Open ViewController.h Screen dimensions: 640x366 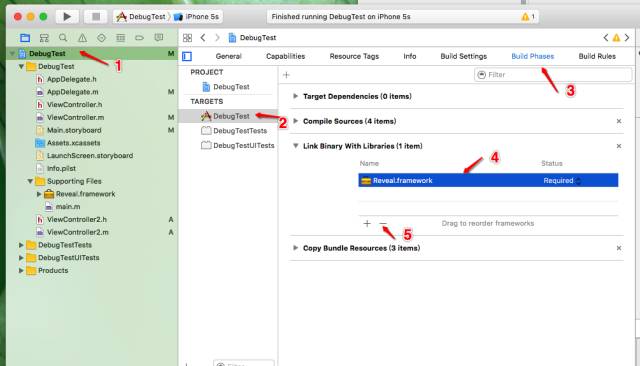[69, 104]
